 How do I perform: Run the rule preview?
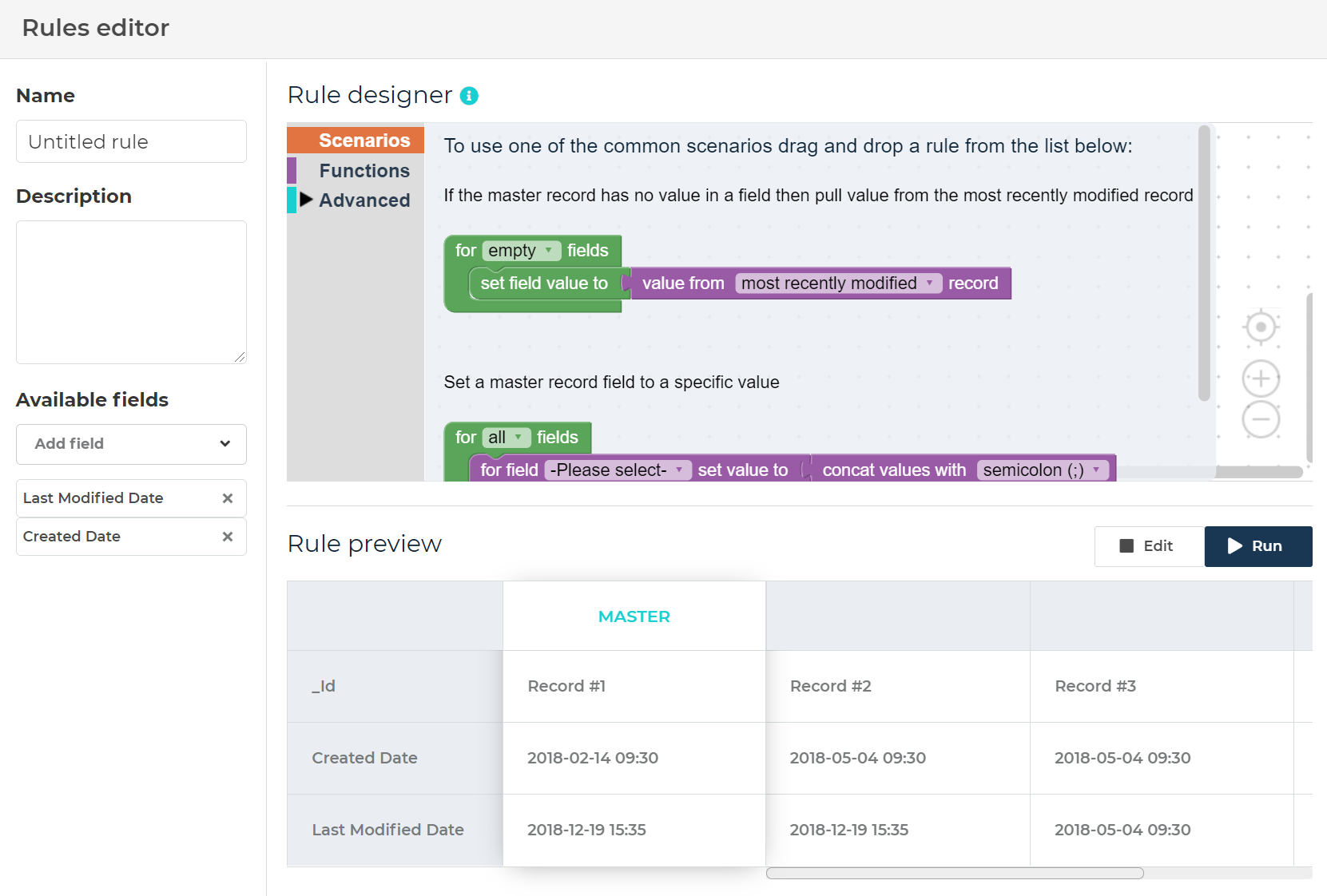pyautogui.click(x=1257, y=546)
